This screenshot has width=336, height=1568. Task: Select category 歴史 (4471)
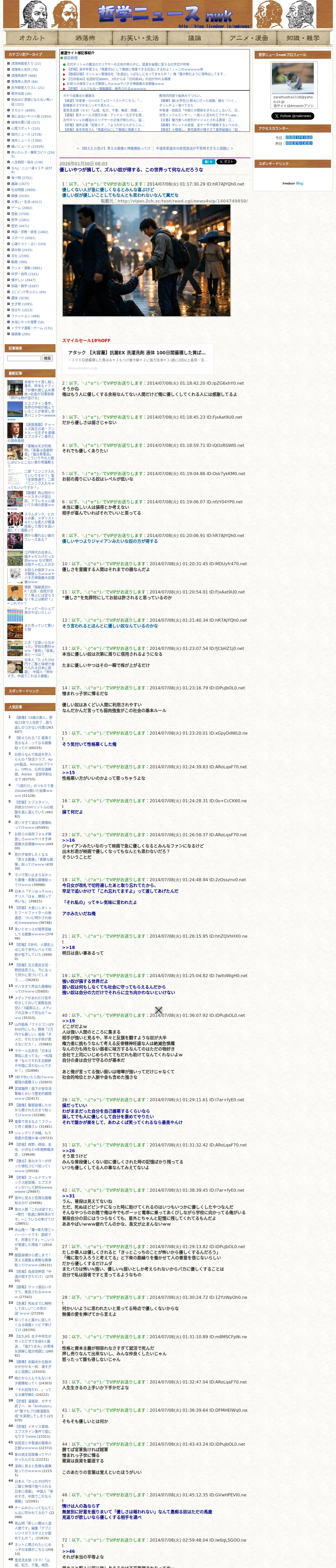pos(20,226)
